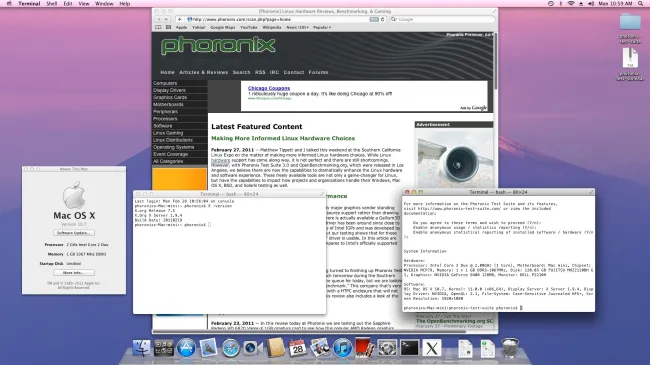Expand the News bookmarks folder dropdown

click(x=297, y=27)
